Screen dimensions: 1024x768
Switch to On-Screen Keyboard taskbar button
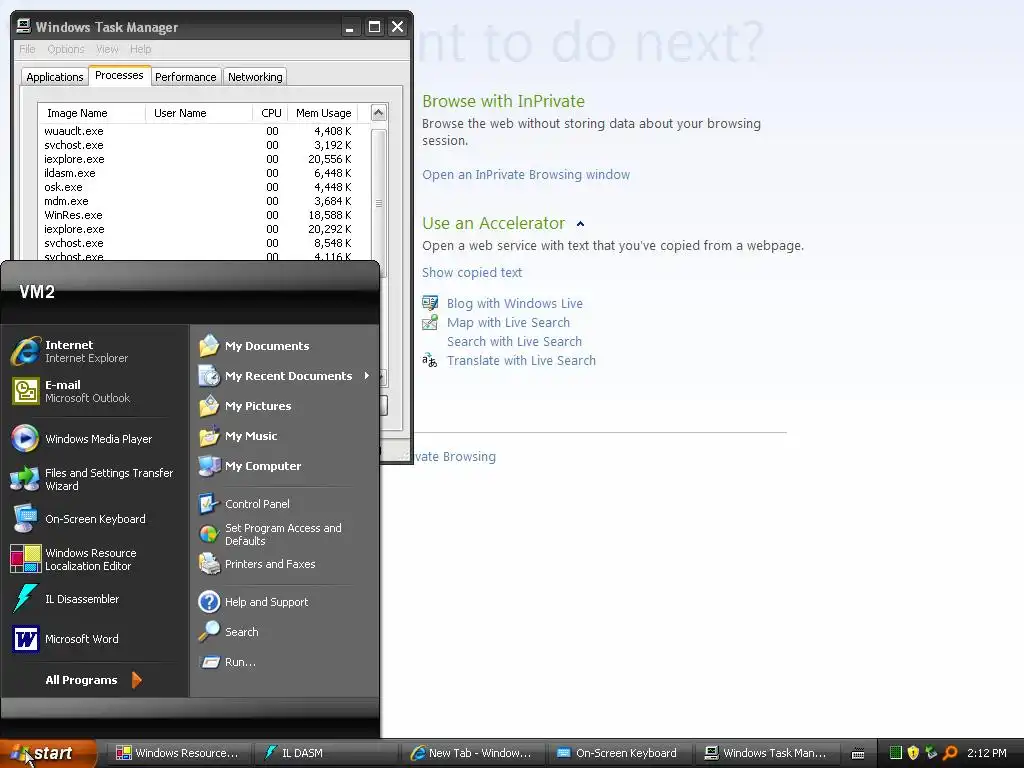point(618,753)
